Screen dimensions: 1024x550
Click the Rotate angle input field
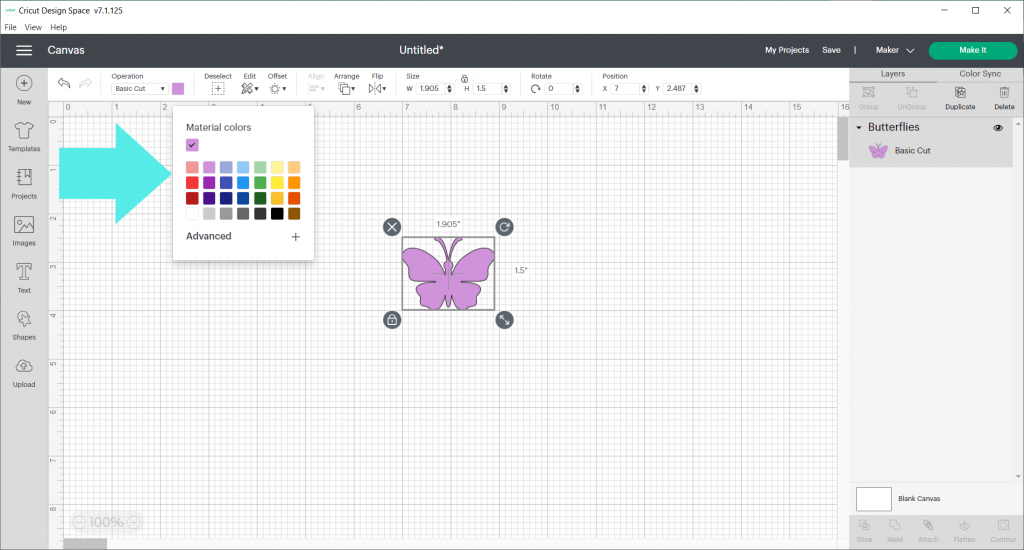[560, 89]
